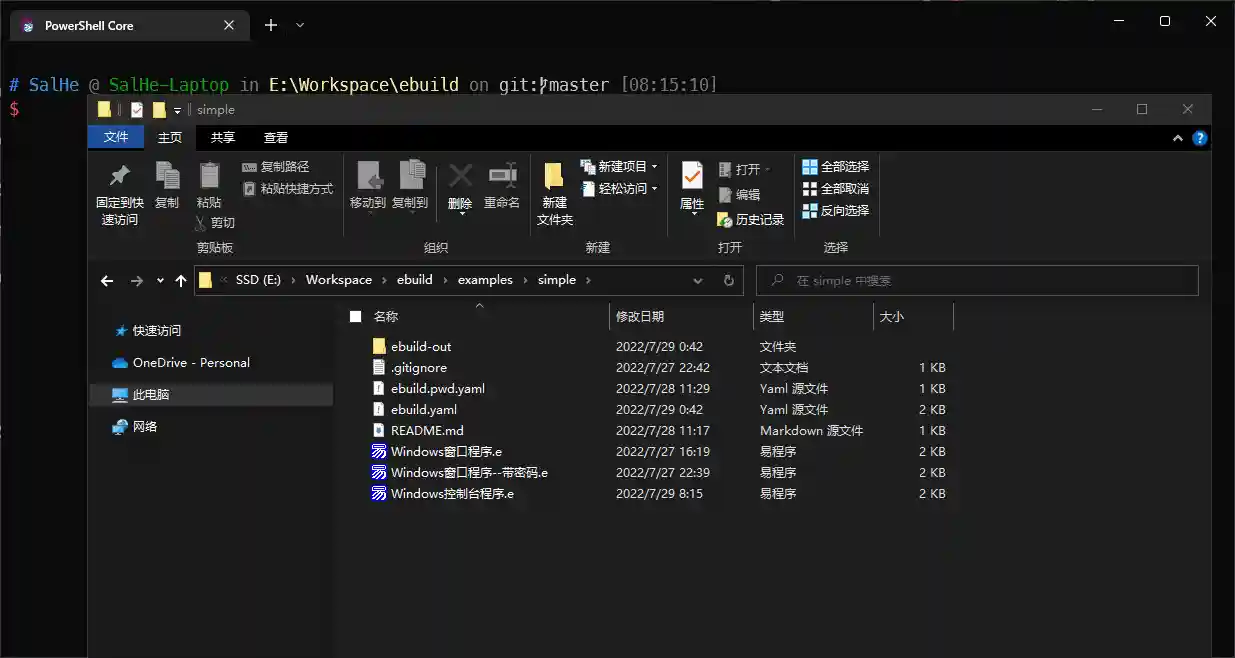Click the Rename icon in ribbon
The image size is (1235, 658).
click(502, 177)
